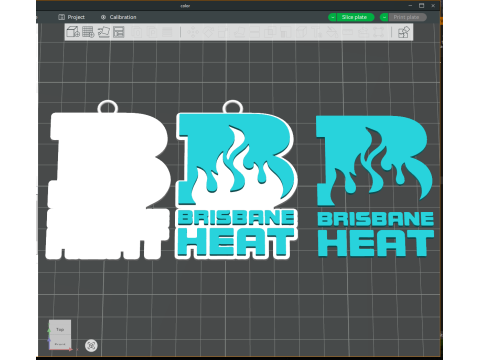The width and height of the screenshot is (480, 360).
Task: Click the Add model cube icon
Action: click(73, 32)
